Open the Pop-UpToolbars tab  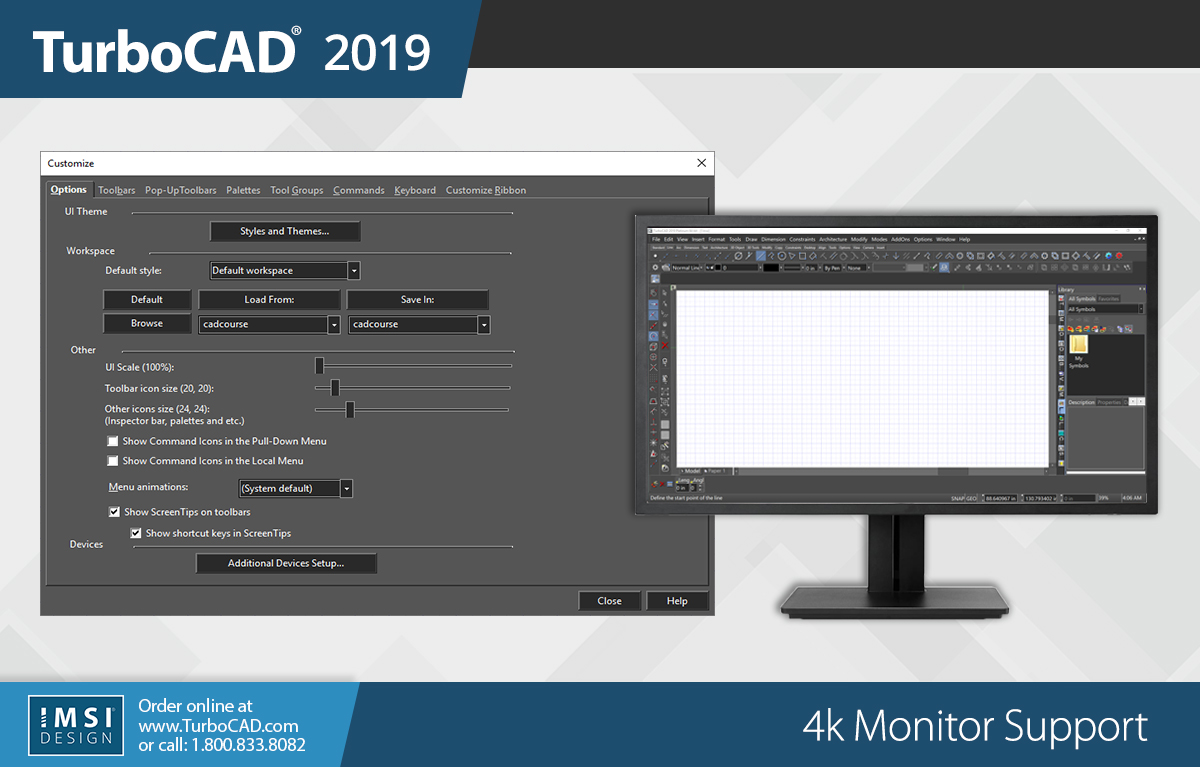pyautogui.click(x=181, y=190)
